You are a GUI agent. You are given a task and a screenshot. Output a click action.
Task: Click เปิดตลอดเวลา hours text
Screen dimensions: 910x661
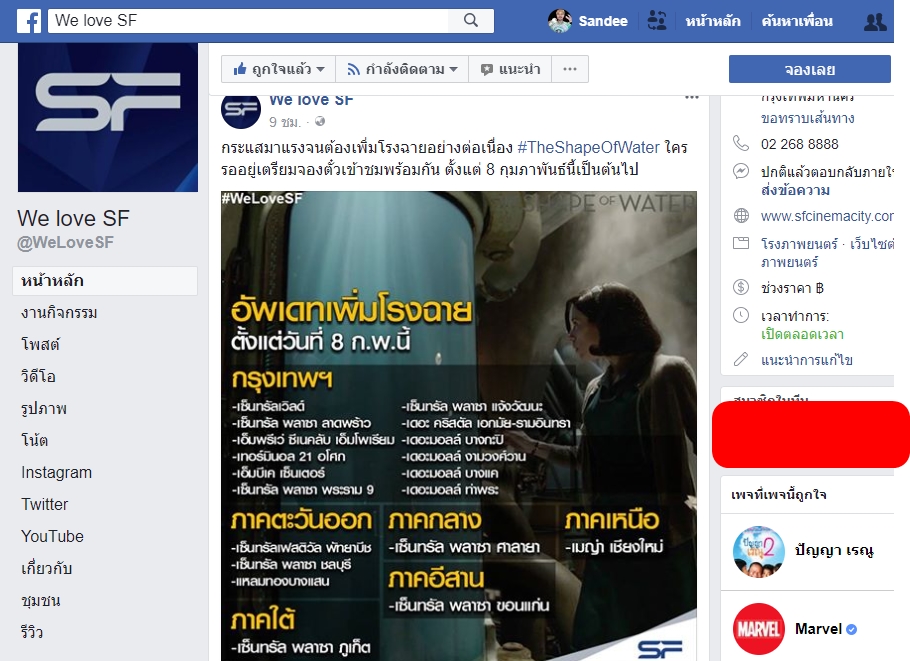802,334
